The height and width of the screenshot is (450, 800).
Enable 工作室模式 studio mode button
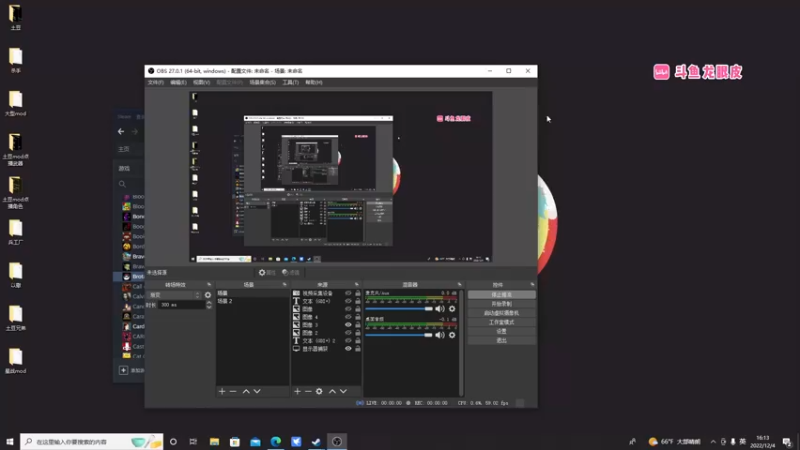point(502,322)
